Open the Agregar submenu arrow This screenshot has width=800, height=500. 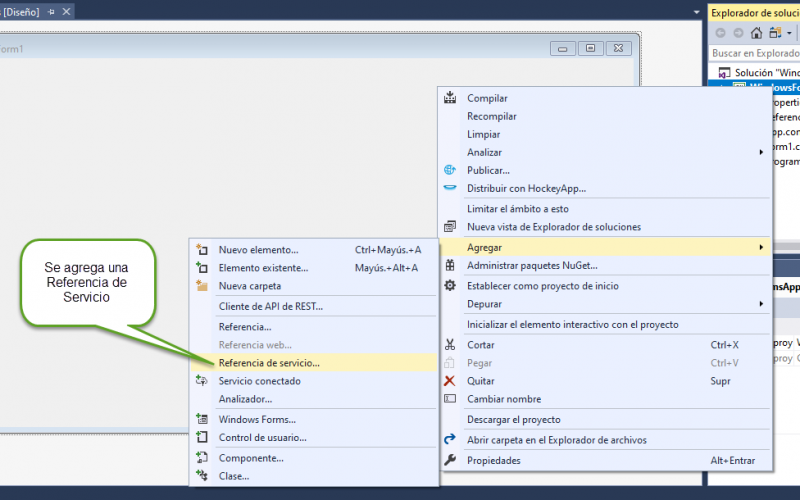[761, 247]
